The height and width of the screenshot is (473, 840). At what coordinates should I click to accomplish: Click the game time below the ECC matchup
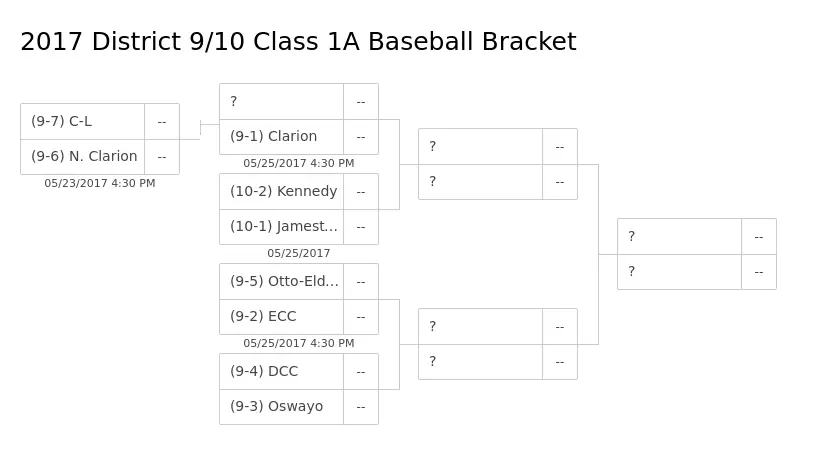(x=299, y=344)
